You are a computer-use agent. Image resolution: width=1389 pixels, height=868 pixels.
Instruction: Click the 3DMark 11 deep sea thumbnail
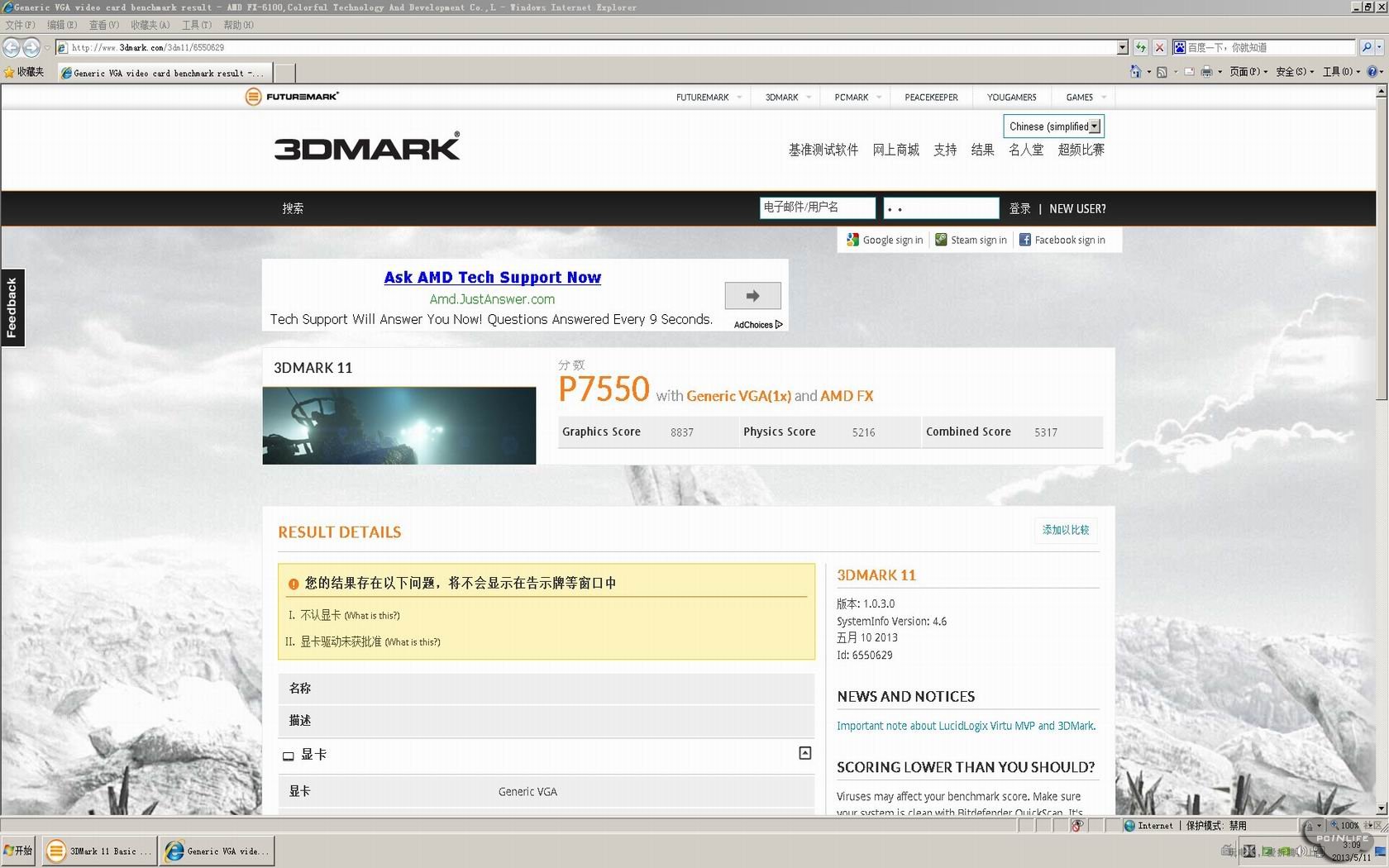pos(399,426)
